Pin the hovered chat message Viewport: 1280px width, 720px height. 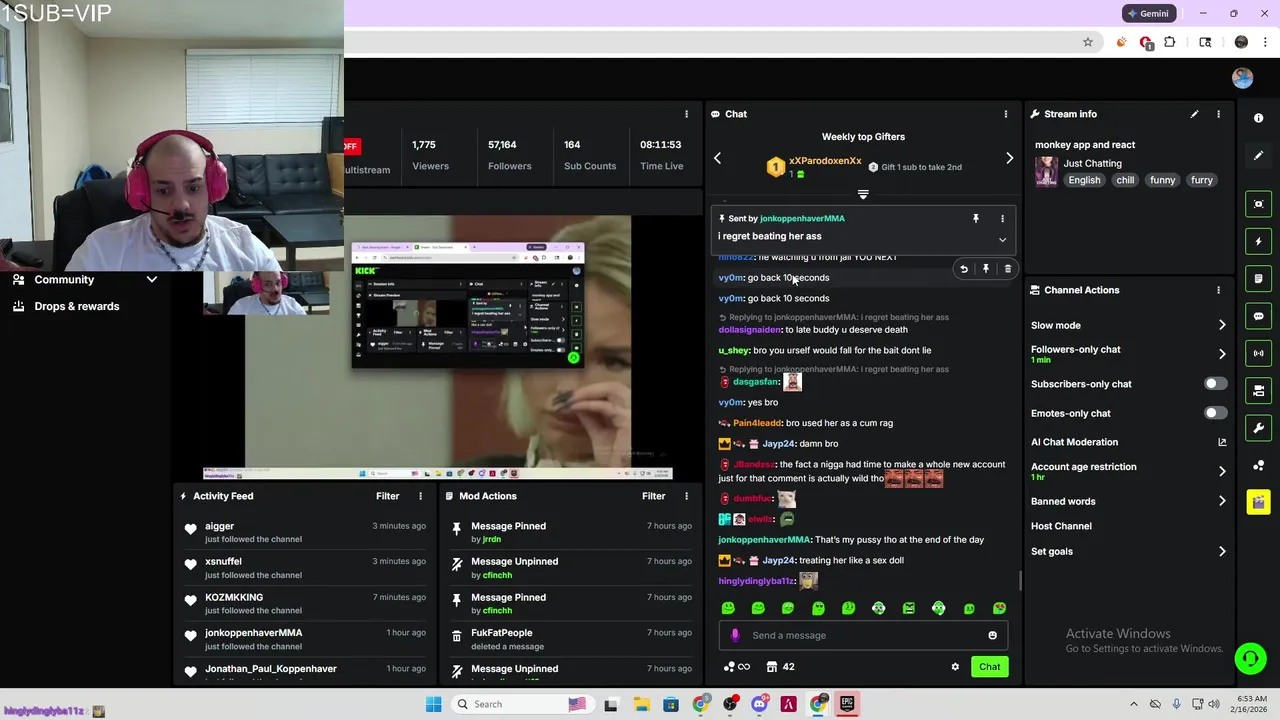[986, 269]
